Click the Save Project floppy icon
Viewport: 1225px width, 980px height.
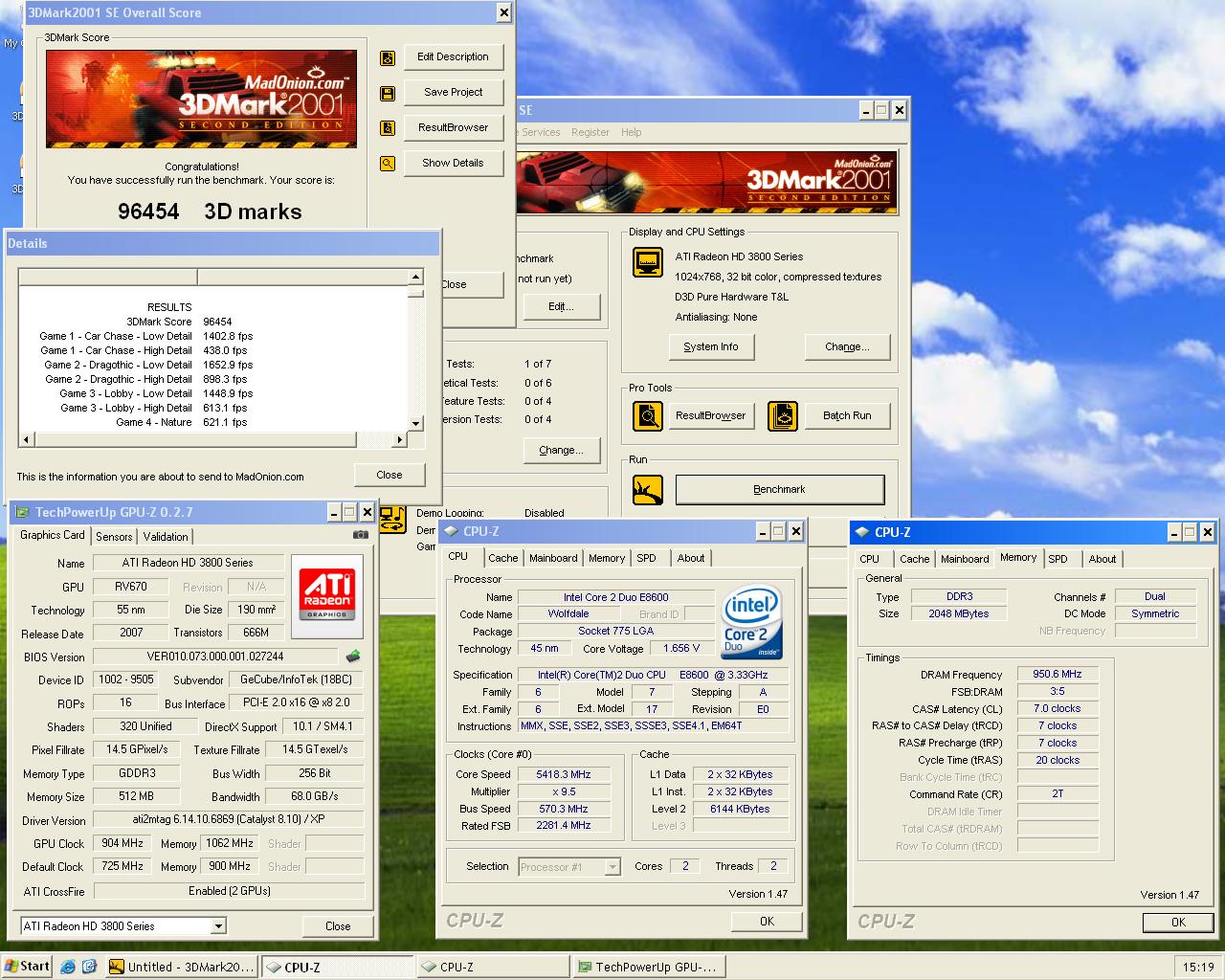pyautogui.click(x=388, y=94)
